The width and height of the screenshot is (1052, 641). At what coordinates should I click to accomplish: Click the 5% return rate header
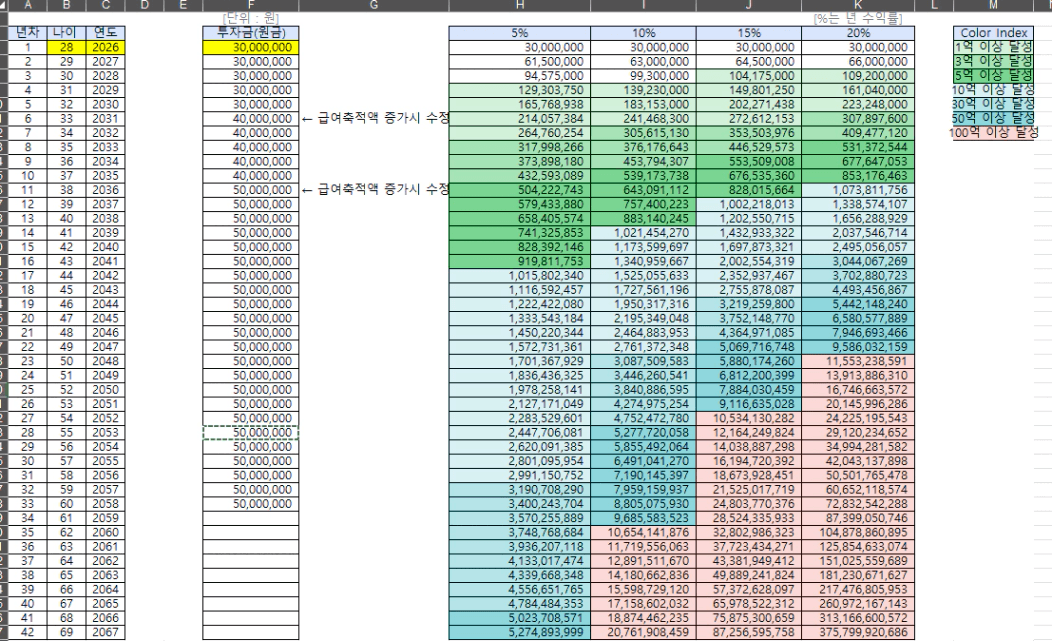(519, 33)
